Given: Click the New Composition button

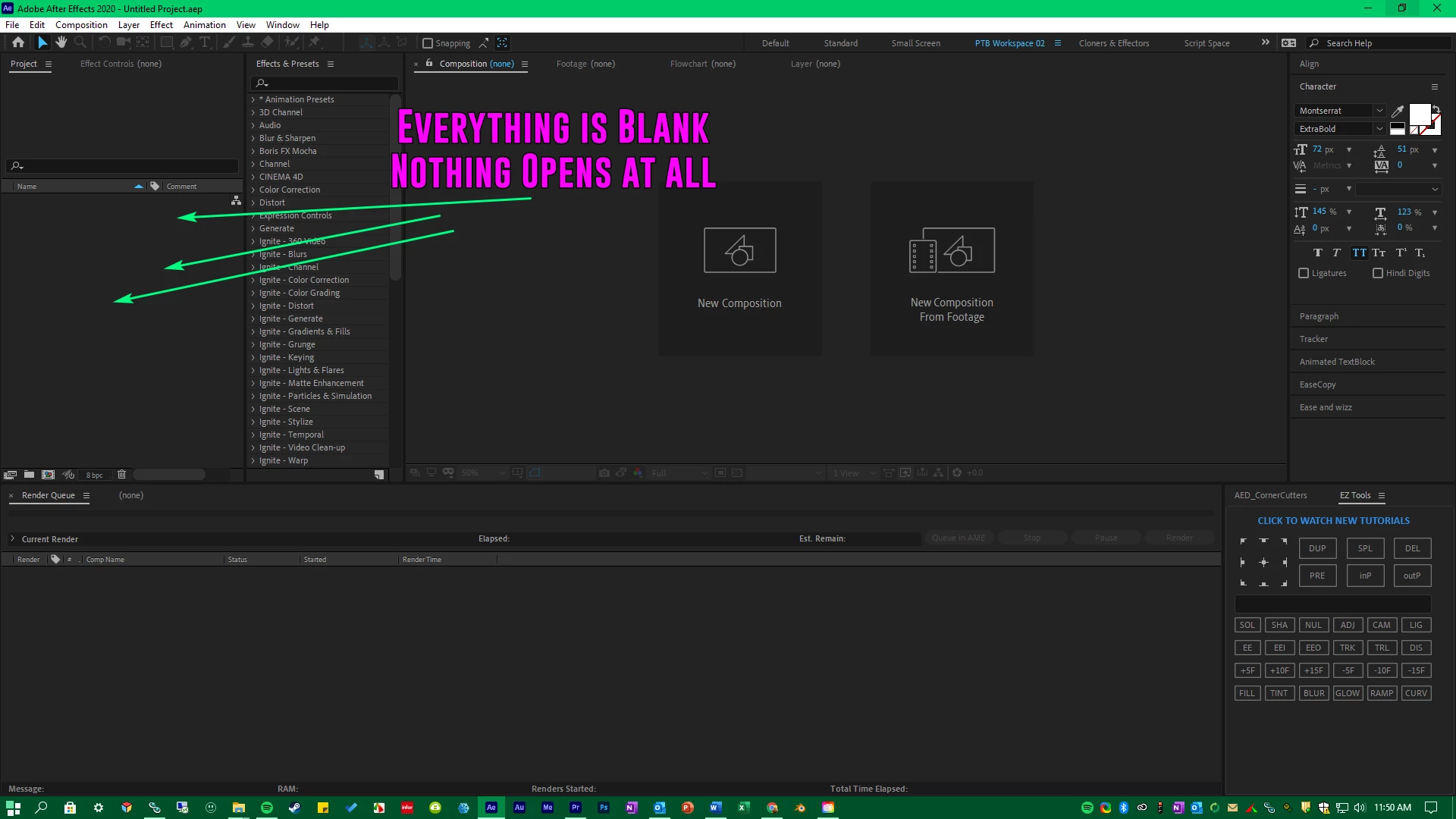Looking at the screenshot, I should tap(739, 268).
